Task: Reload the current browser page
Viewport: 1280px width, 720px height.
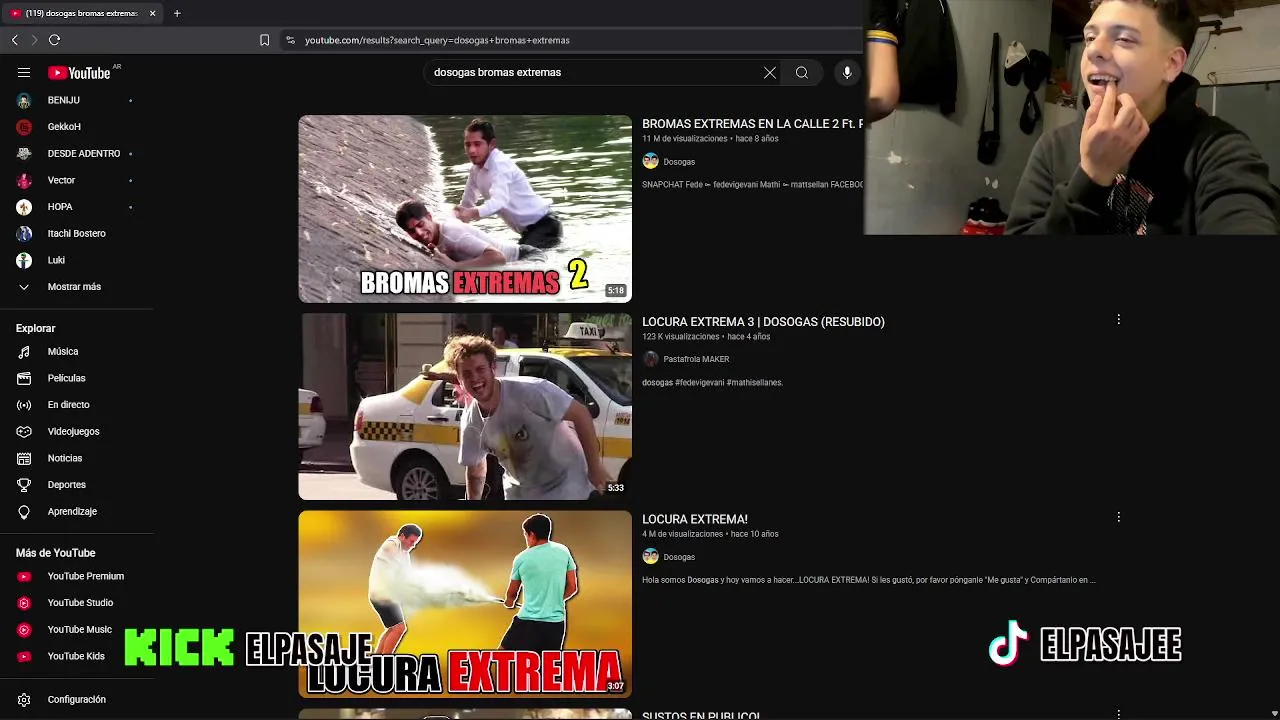Action: (x=54, y=40)
